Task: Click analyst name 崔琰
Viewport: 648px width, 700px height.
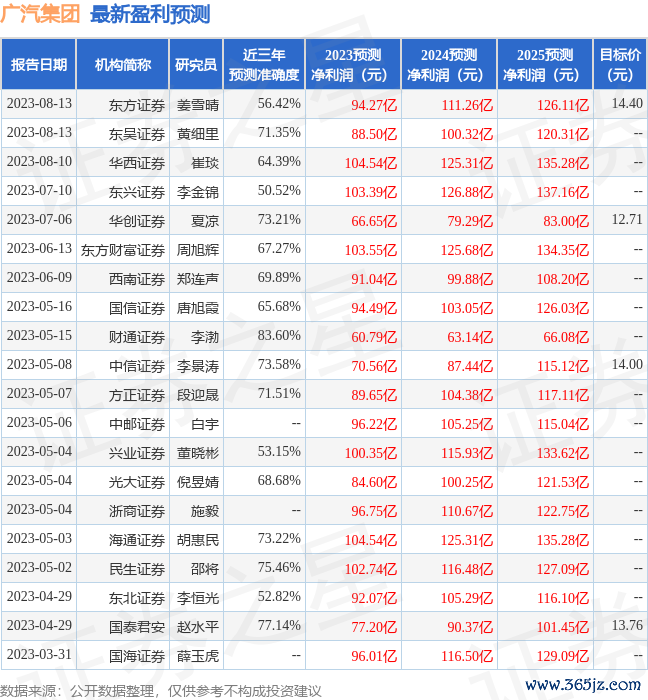Action: (x=205, y=163)
